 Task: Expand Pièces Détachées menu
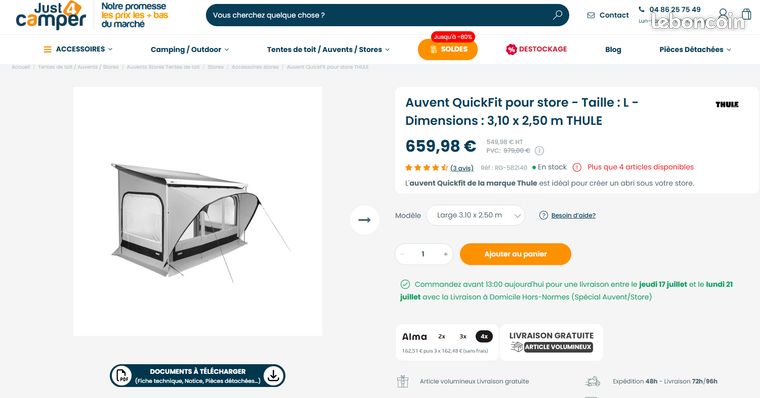pyautogui.click(x=695, y=49)
